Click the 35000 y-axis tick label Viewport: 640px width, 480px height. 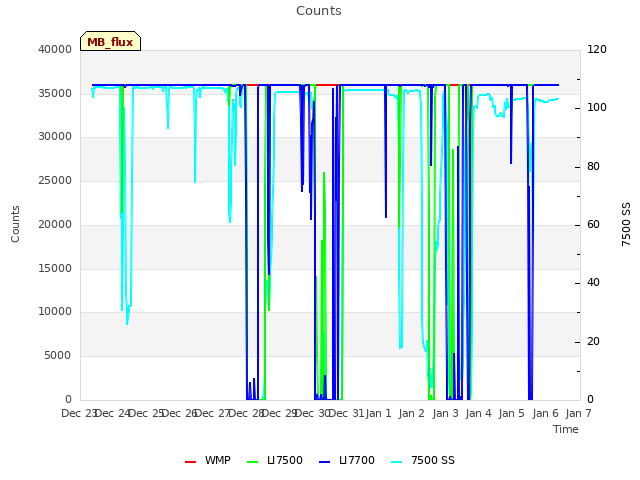55,93
